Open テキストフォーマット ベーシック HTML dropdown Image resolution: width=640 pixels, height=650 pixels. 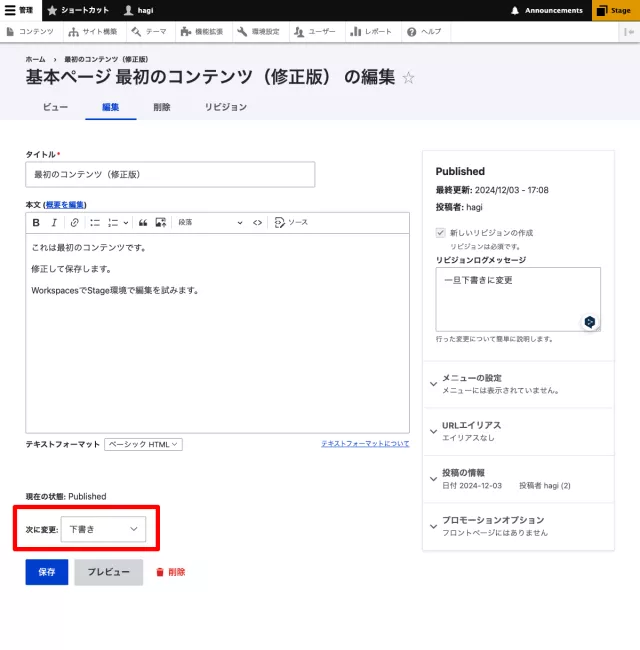[143, 444]
